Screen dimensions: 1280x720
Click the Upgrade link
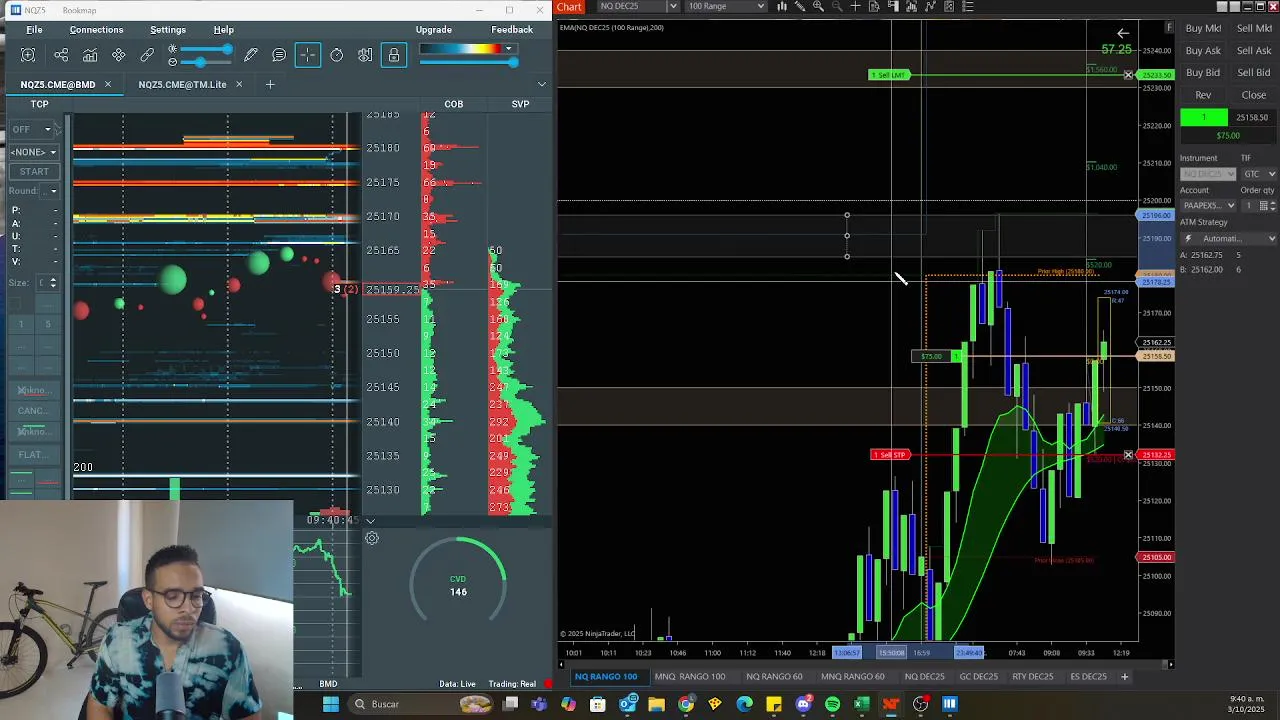434,30
